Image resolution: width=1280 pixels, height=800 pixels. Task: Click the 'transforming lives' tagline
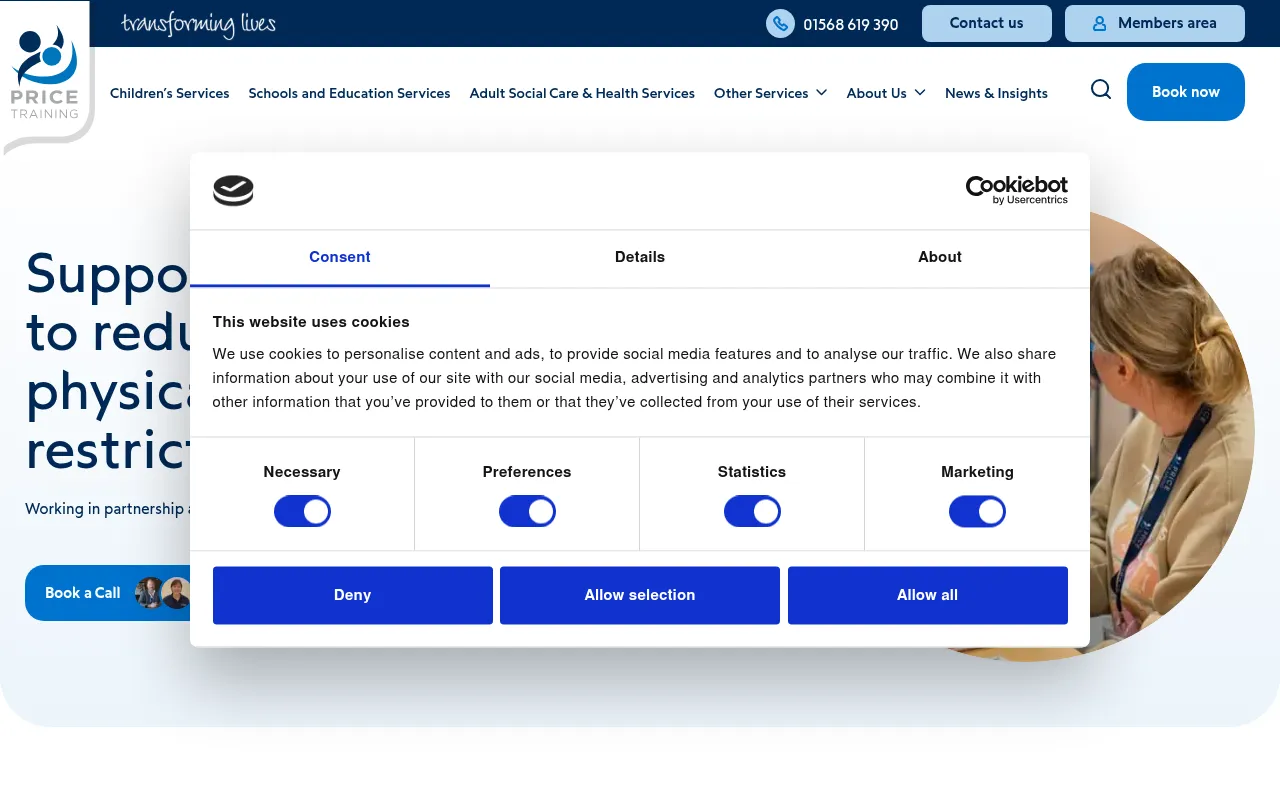click(x=198, y=24)
